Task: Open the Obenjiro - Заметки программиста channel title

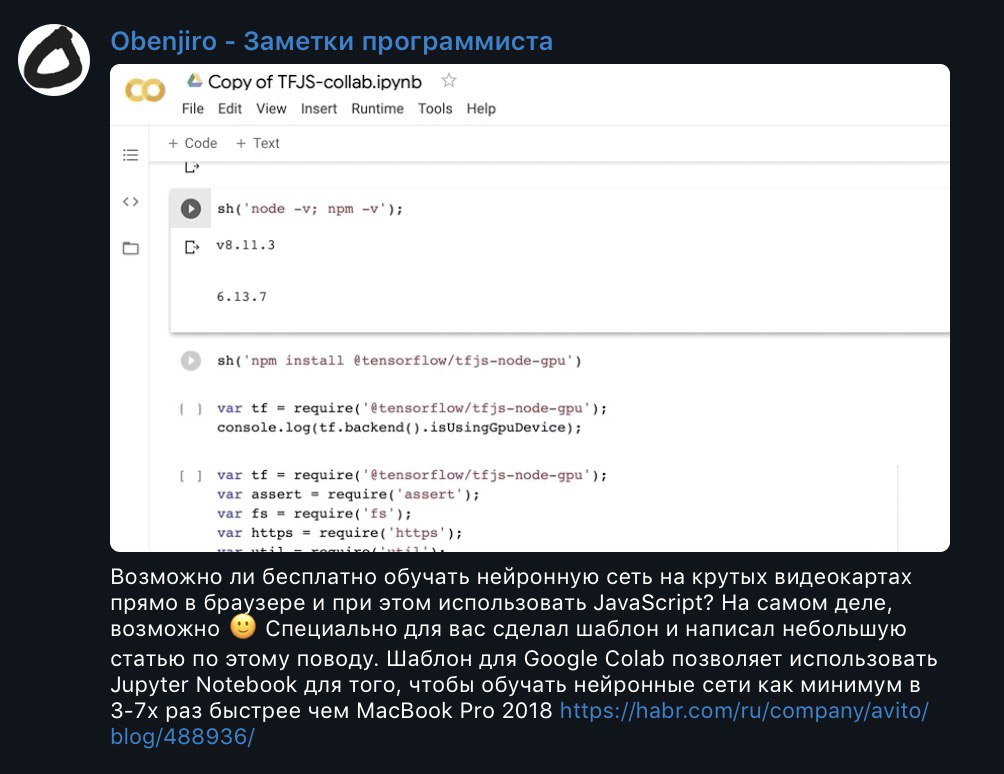Action: pyautogui.click(x=332, y=41)
